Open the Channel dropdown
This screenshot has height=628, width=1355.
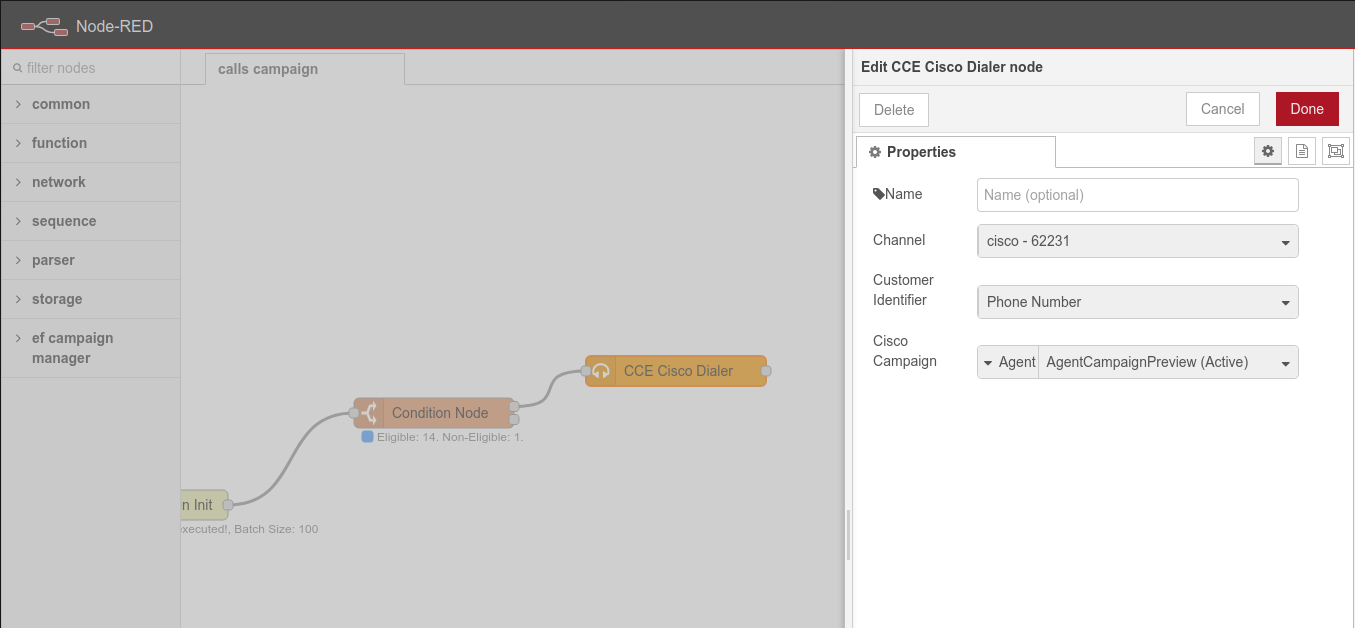[1137, 241]
